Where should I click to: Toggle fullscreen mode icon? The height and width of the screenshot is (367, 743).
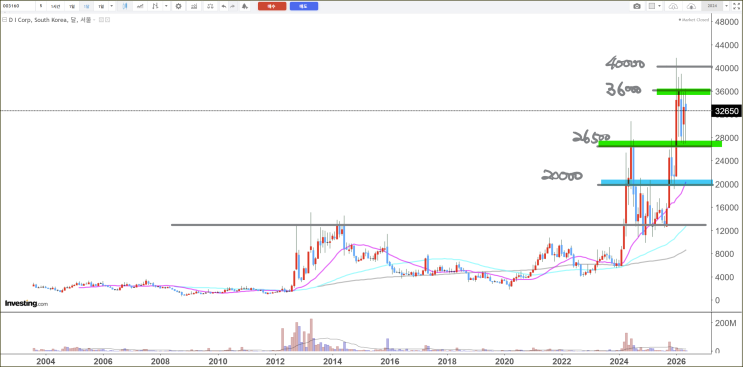tap(736, 6)
